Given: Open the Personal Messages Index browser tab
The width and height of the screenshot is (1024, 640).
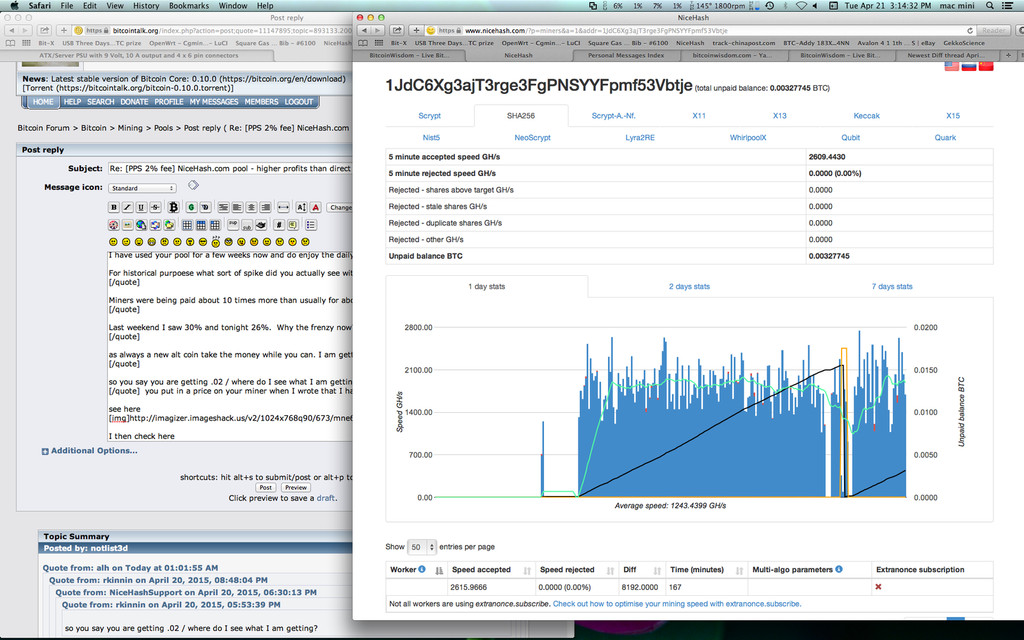Looking at the screenshot, I should 626,56.
